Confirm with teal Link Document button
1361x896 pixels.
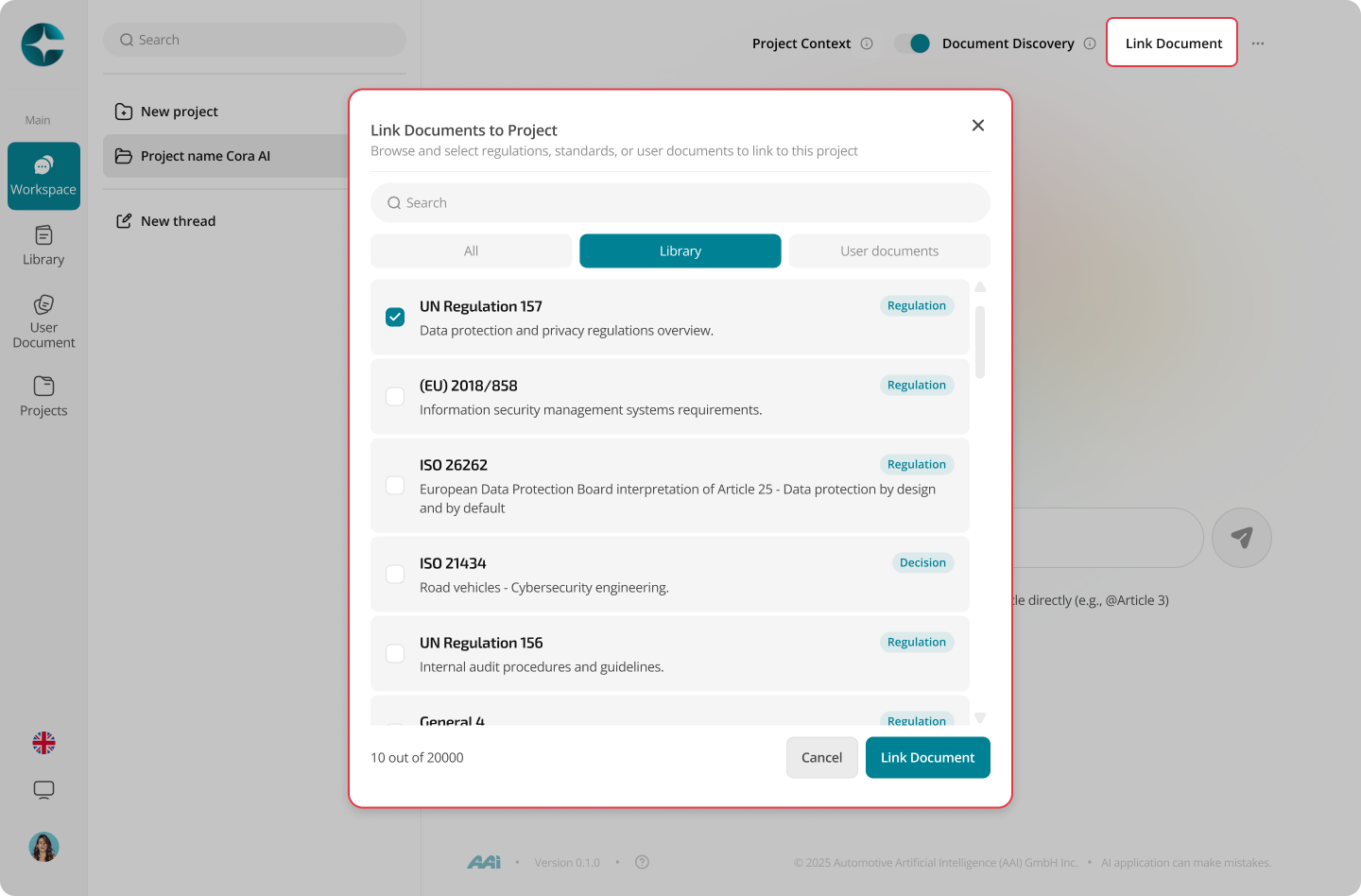[x=928, y=758]
